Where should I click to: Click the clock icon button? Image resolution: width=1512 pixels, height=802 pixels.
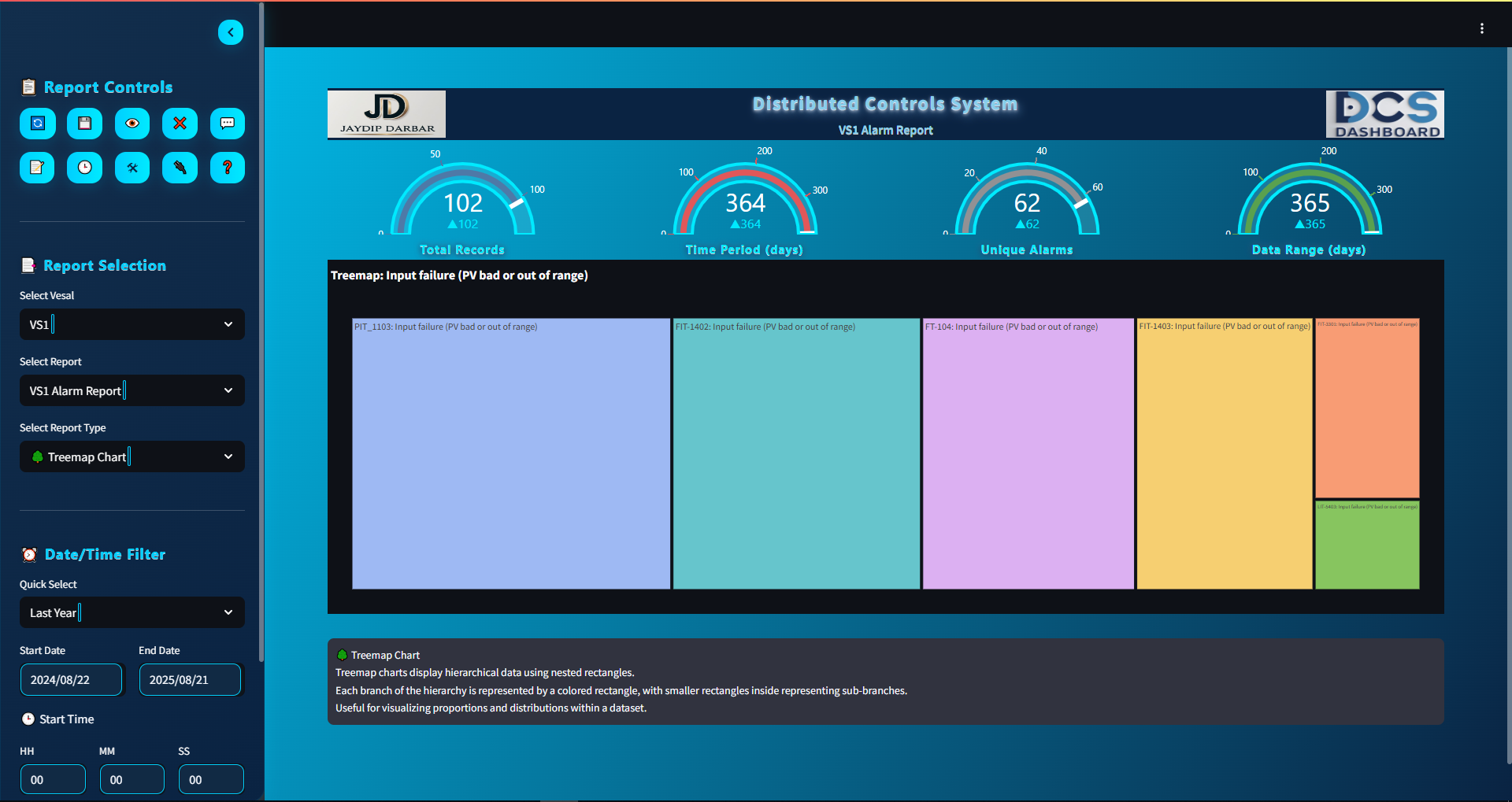[85, 168]
